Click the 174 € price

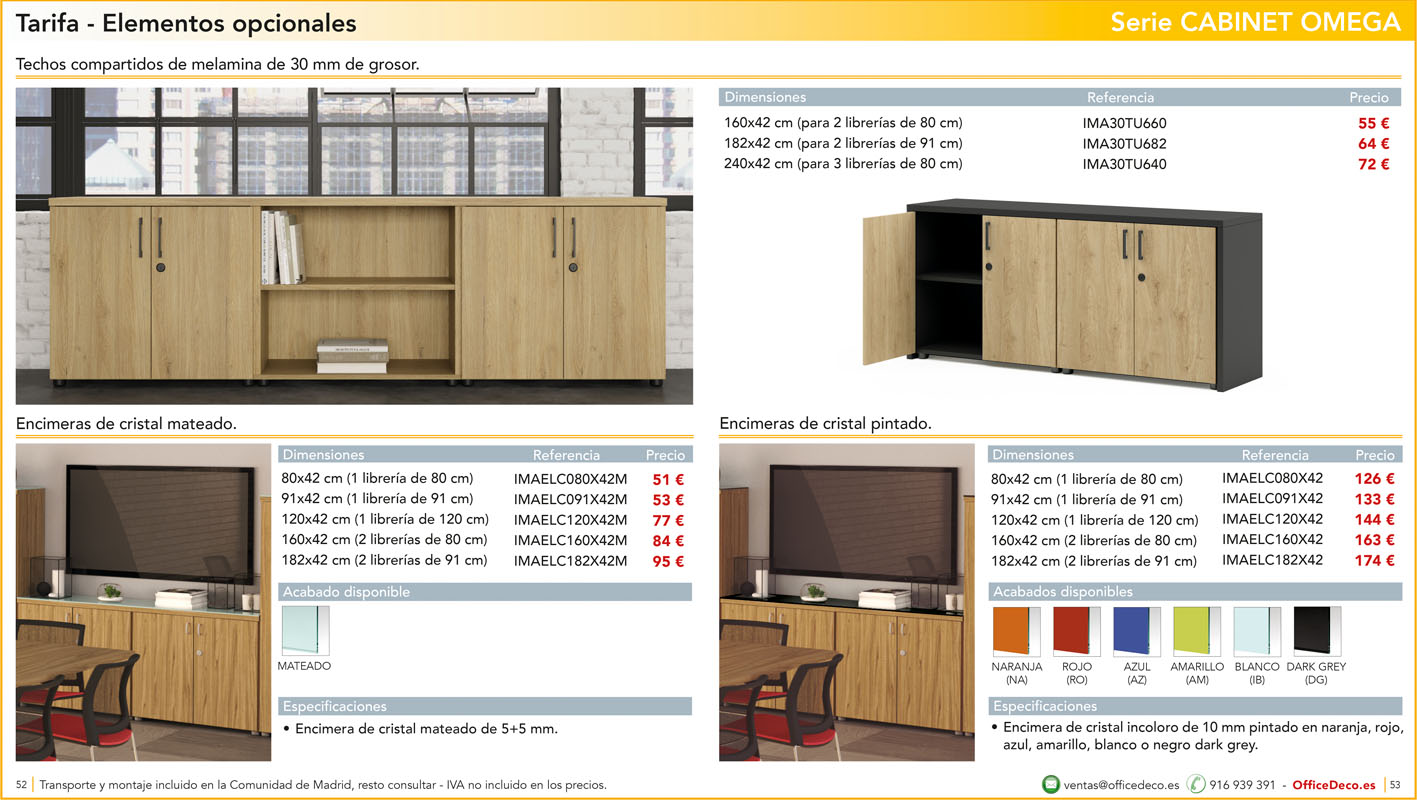pyautogui.click(x=1375, y=560)
